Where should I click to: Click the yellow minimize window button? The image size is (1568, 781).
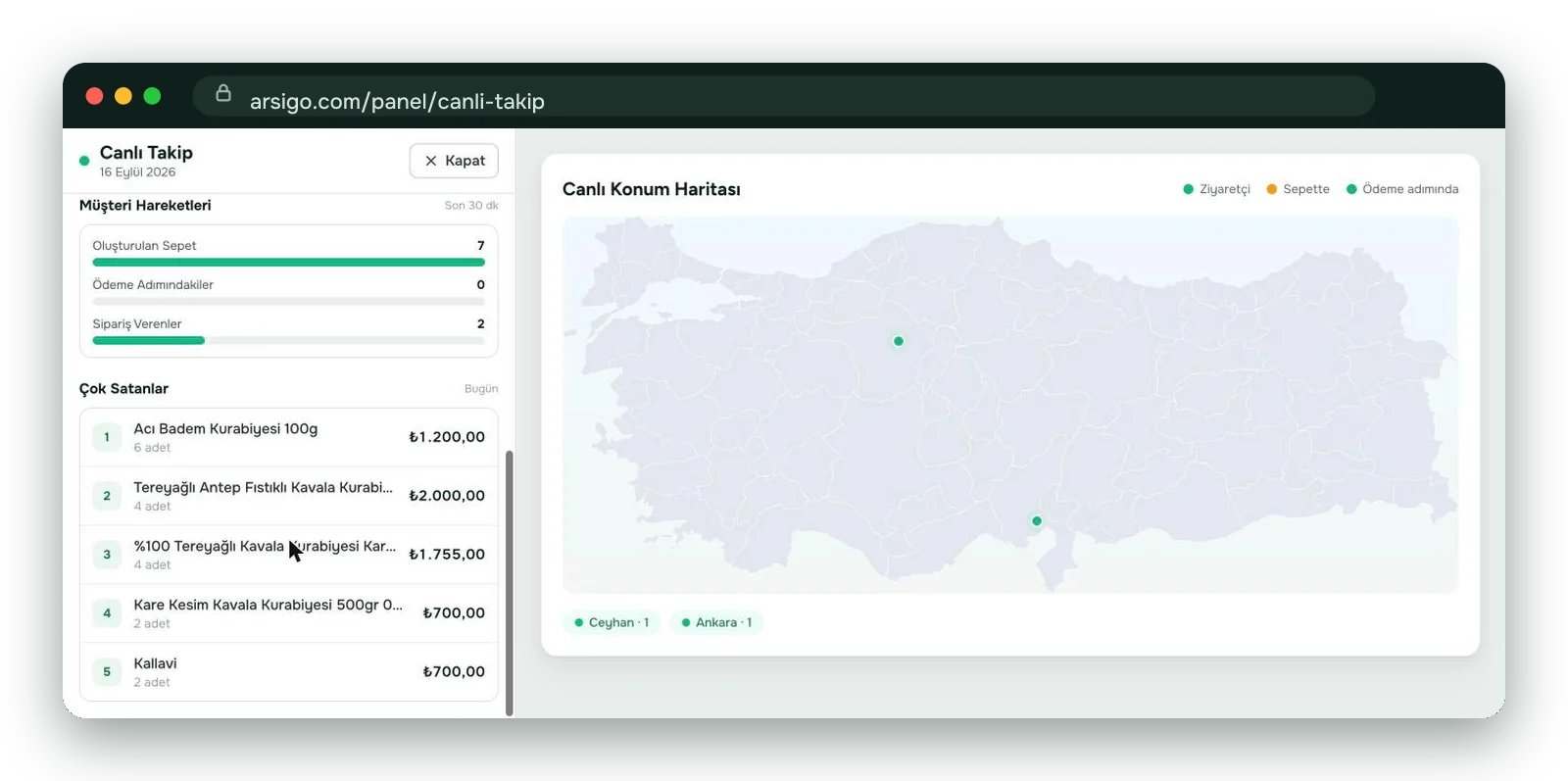[123, 95]
